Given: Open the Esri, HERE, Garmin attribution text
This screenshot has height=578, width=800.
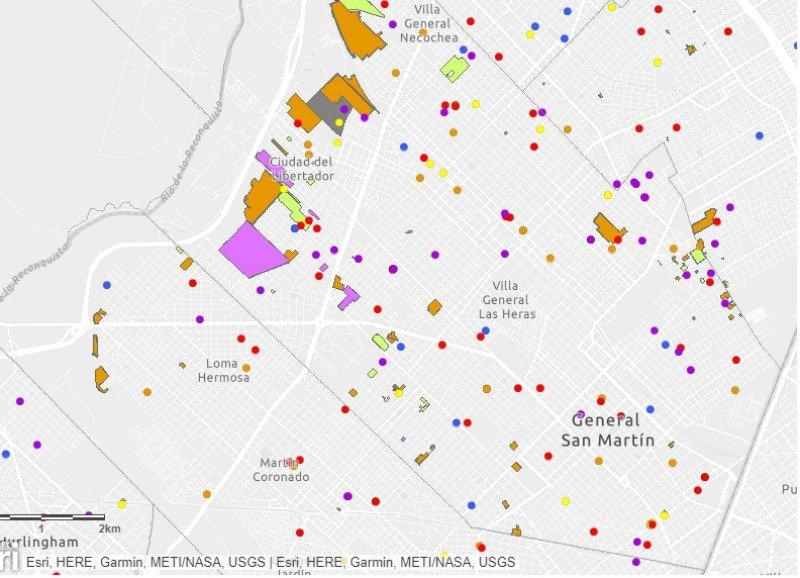Looking at the screenshot, I should click(270, 562).
